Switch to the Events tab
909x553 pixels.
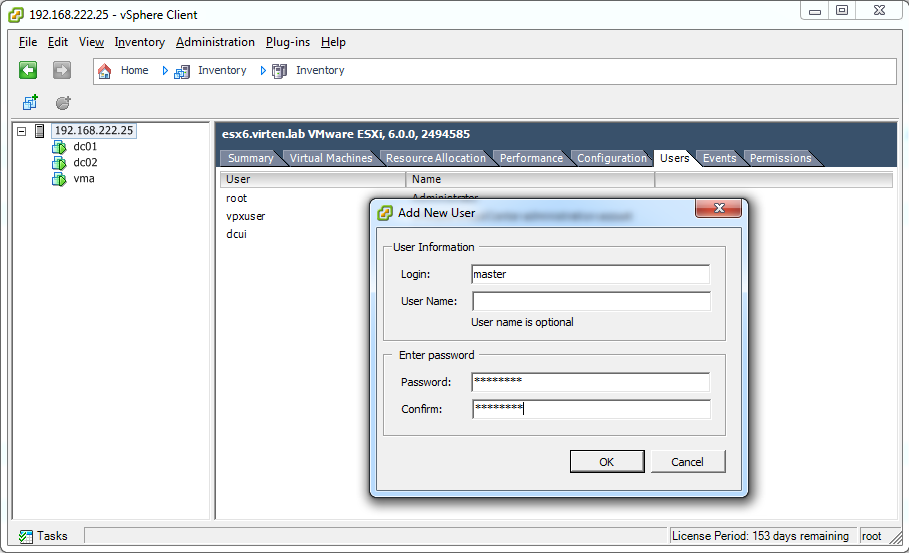pos(719,158)
